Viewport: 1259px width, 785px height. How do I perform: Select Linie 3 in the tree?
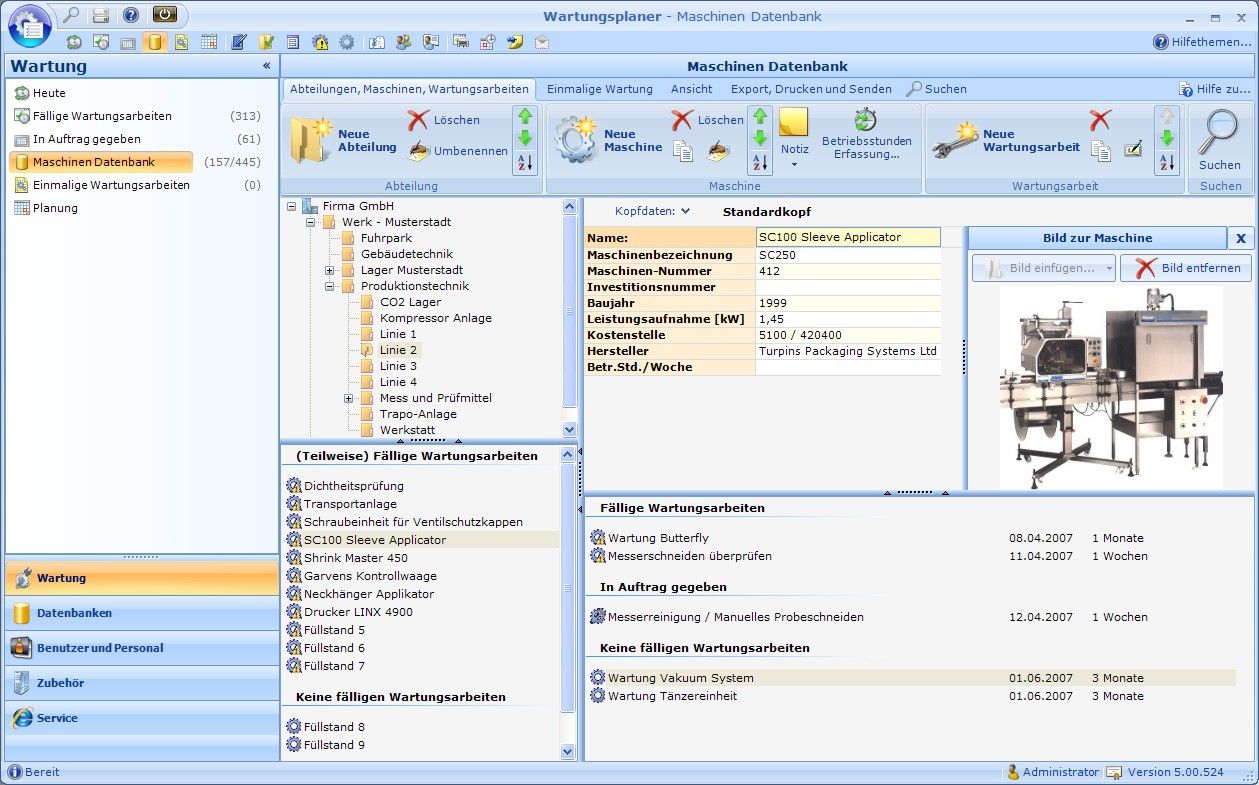point(398,366)
